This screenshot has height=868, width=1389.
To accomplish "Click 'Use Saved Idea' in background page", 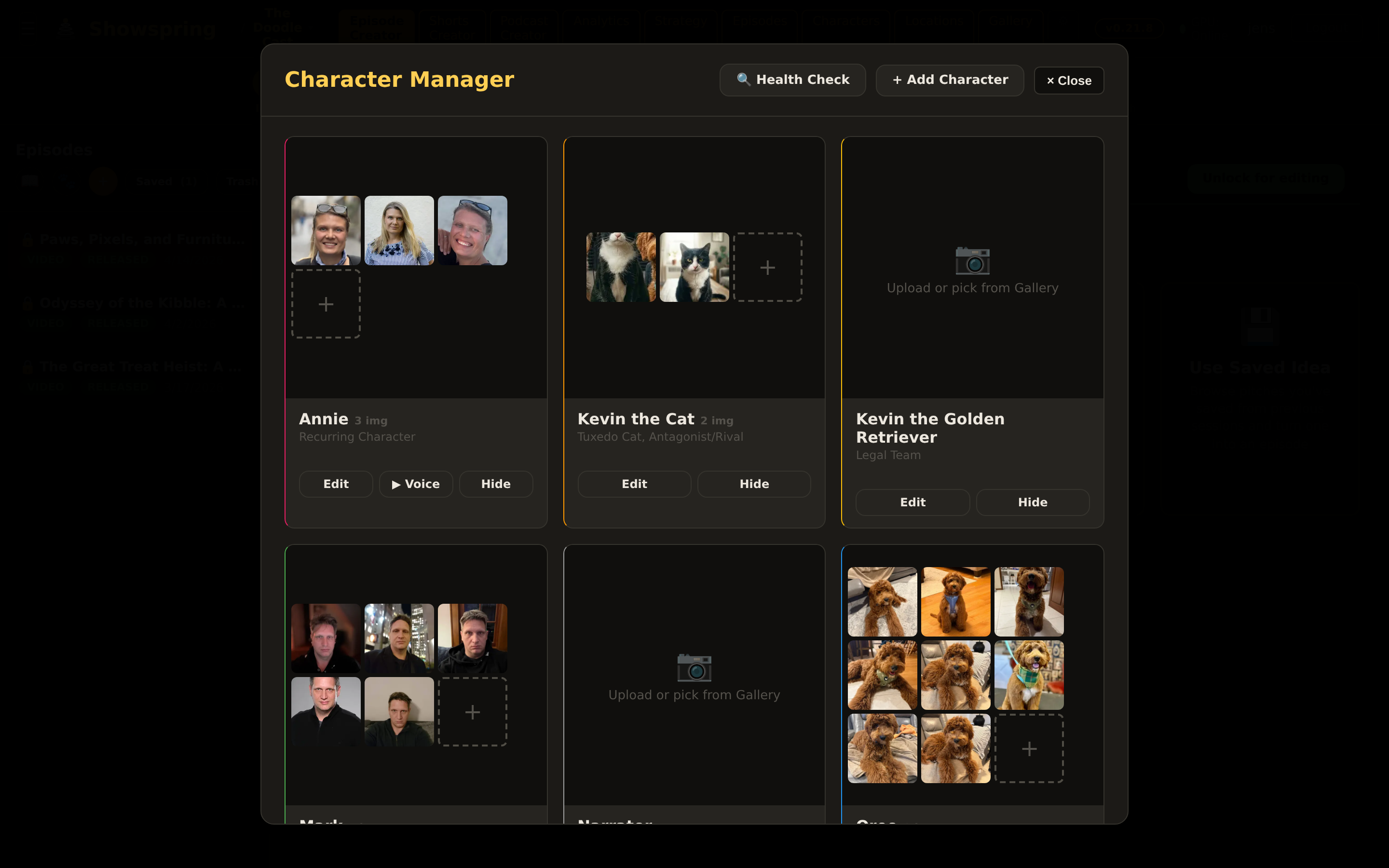I will pos(1259,367).
